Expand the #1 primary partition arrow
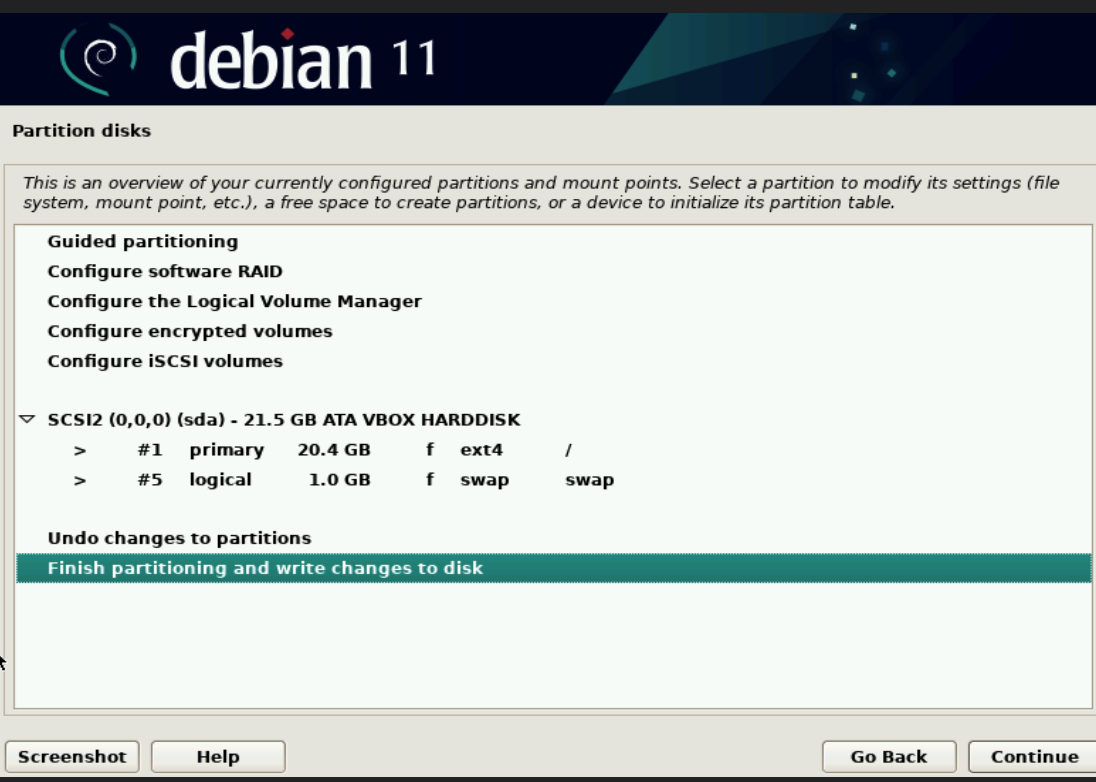The height and width of the screenshot is (782, 1096). 80,450
